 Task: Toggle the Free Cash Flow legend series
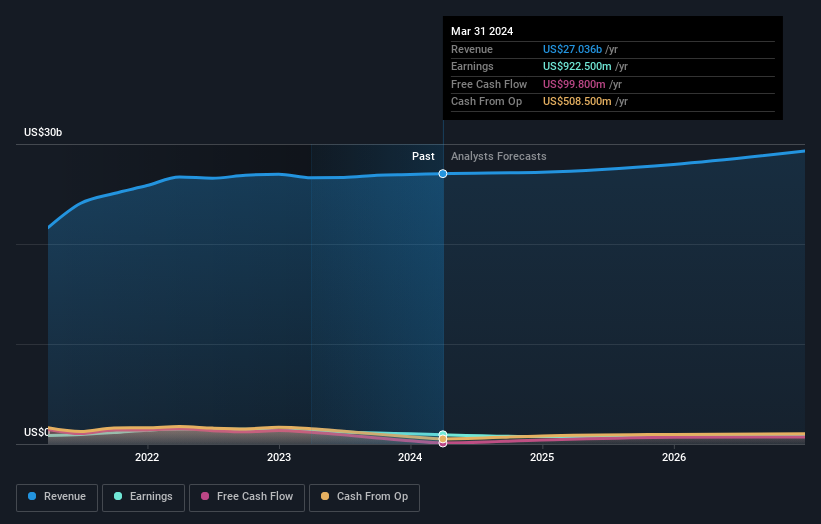247,497
